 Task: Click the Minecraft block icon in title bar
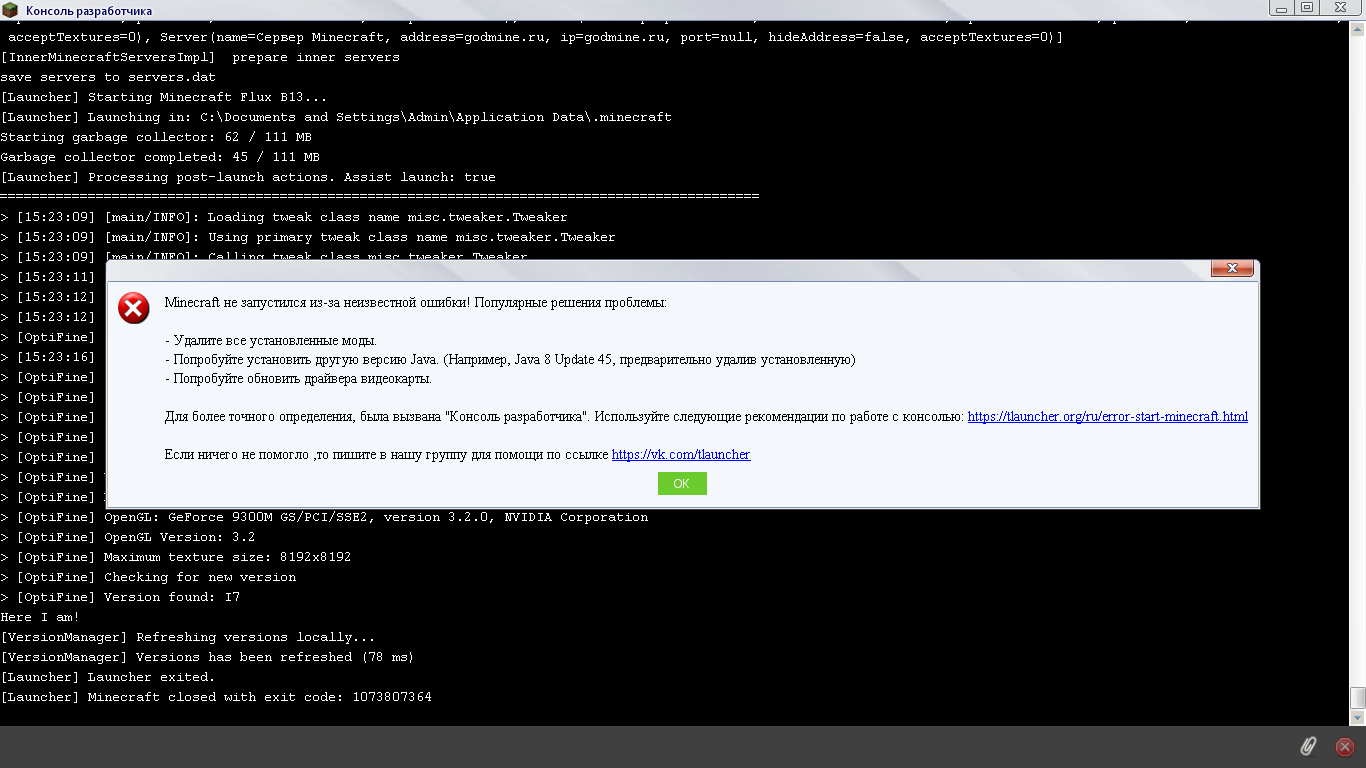point(11,10)
